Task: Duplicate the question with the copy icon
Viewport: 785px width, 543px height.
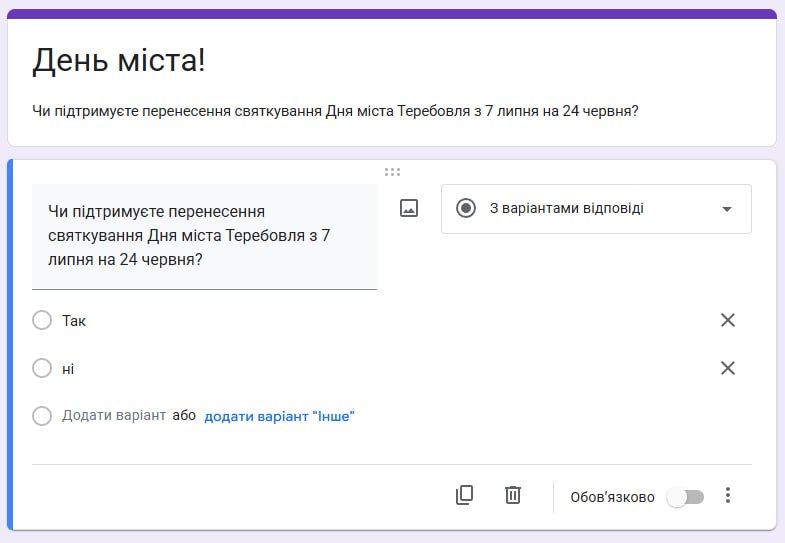Action: pos(464,495)
